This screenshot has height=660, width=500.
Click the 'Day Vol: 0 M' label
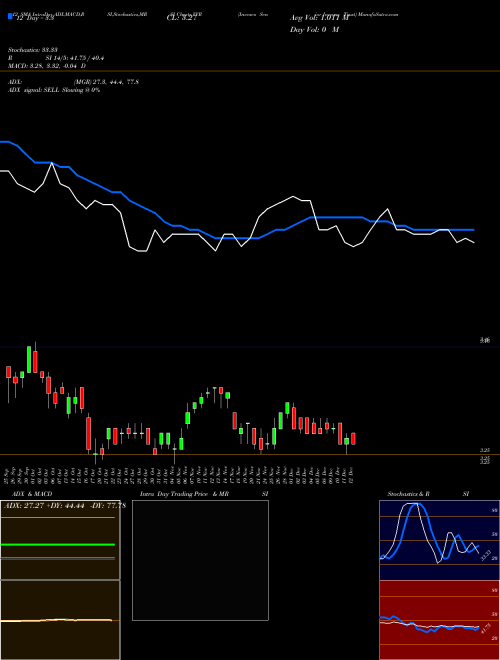314,29
